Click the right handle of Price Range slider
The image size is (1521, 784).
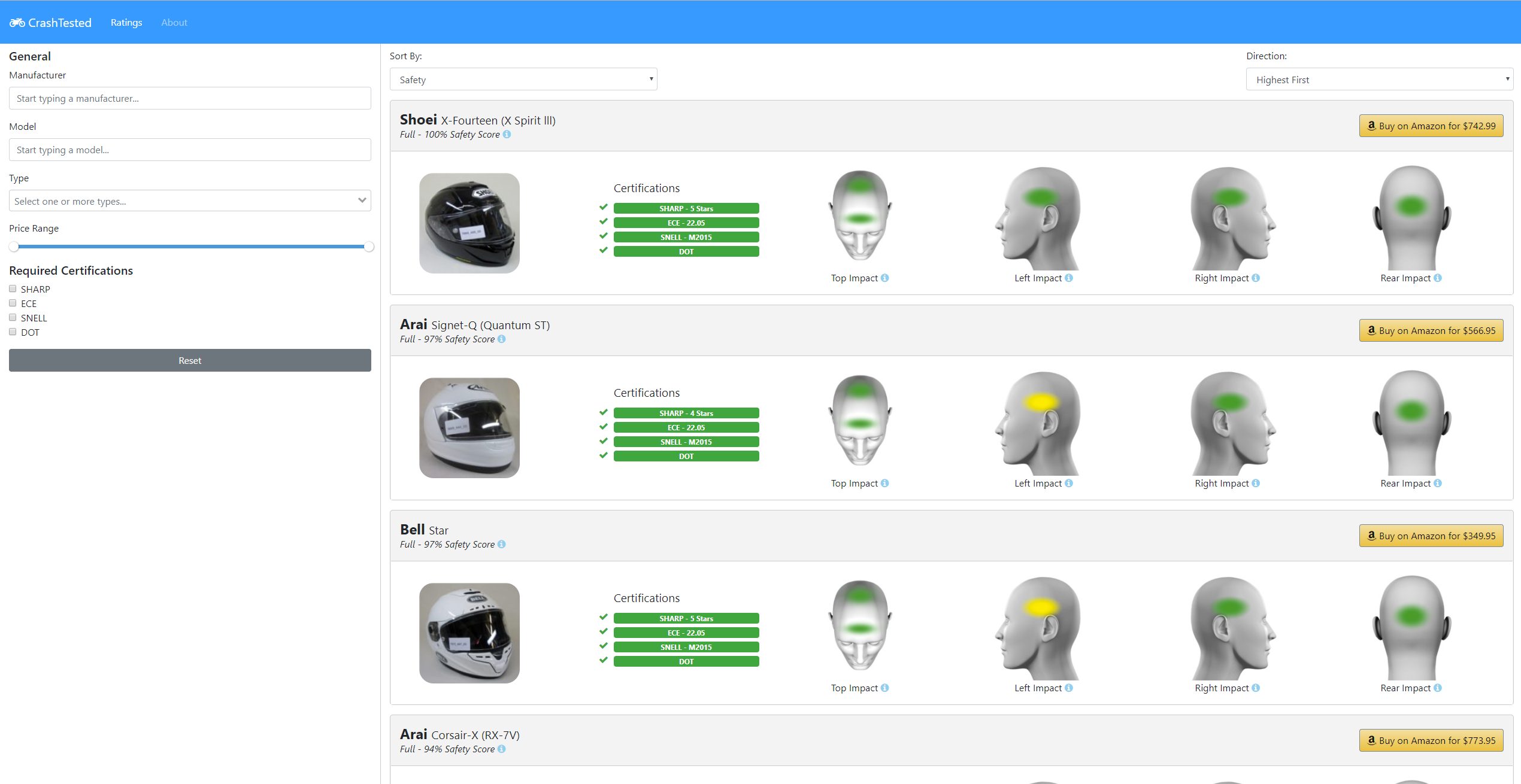(x=369, y=247)
